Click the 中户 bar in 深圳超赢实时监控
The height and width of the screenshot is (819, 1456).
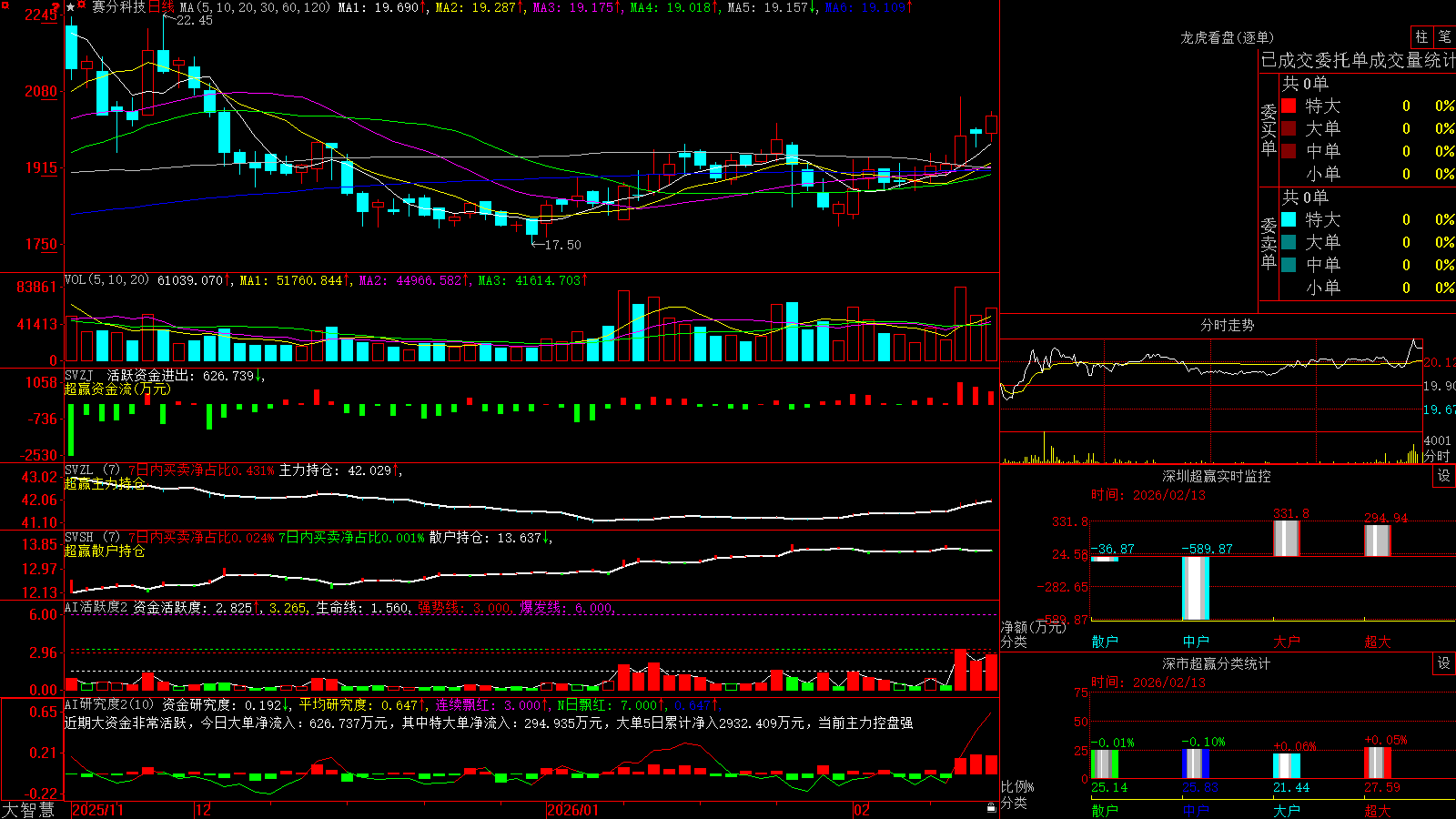pos(1196,588)
